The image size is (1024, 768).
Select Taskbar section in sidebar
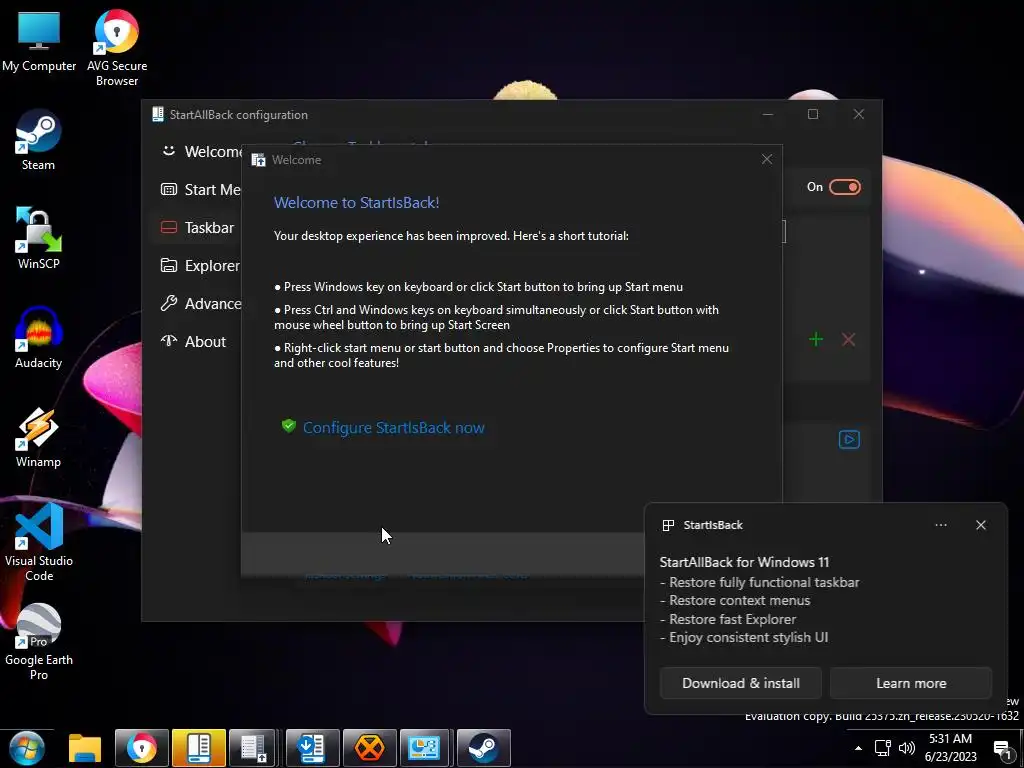click(x=196, y=227)
